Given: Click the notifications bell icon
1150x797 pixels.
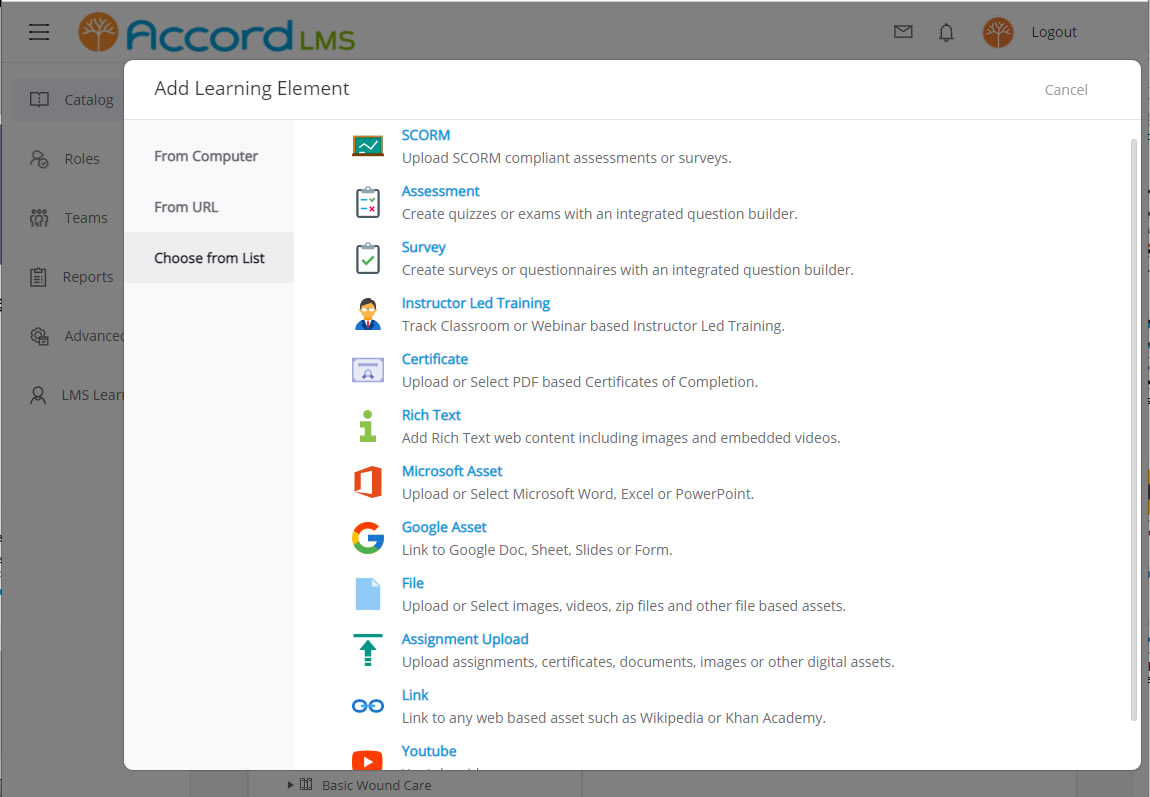Looking at the screenshot, I should 946,32.
